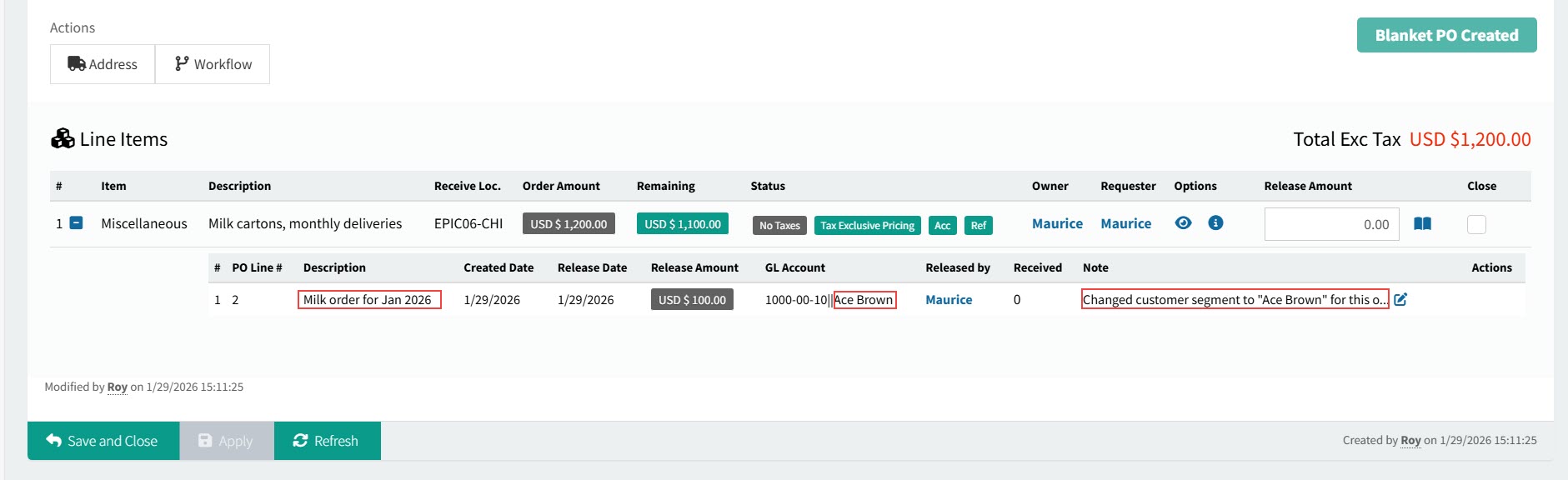Collapse line item 1 with minus icon
This screenshot has height=480, width=1568.
coord(76,223)
